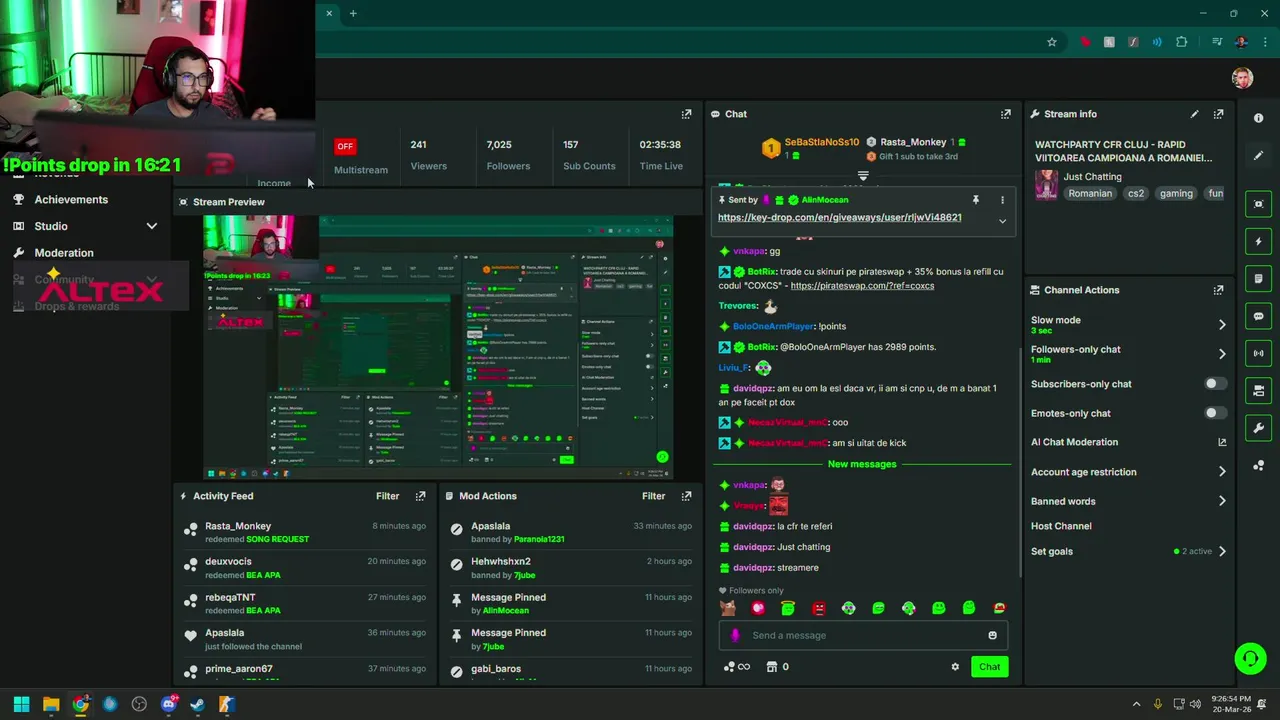Expand the Set goals option

(1222, 551)
